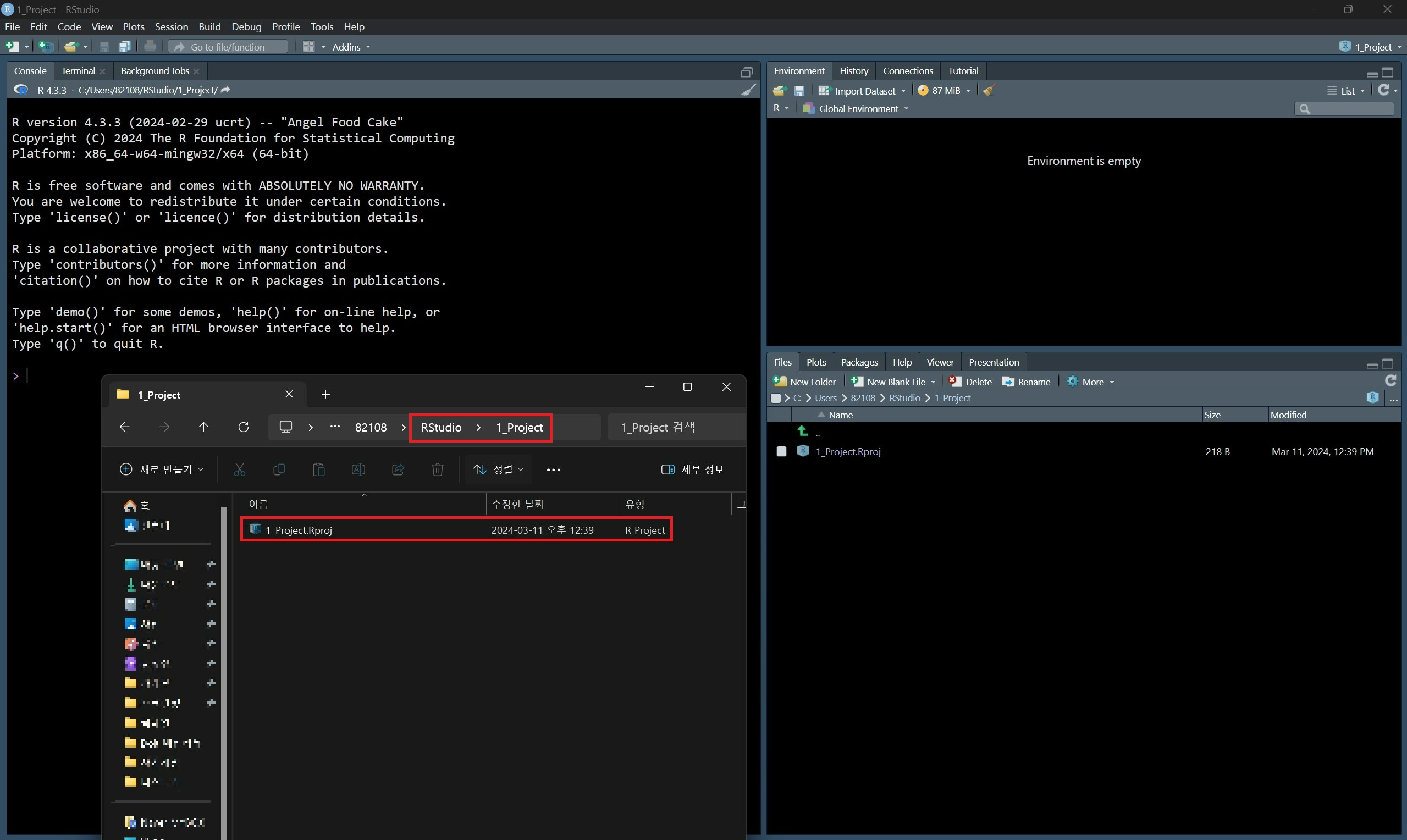Toggle the 세부 정보 details pane
The image size is (1407, 840).
coord(692,470)
